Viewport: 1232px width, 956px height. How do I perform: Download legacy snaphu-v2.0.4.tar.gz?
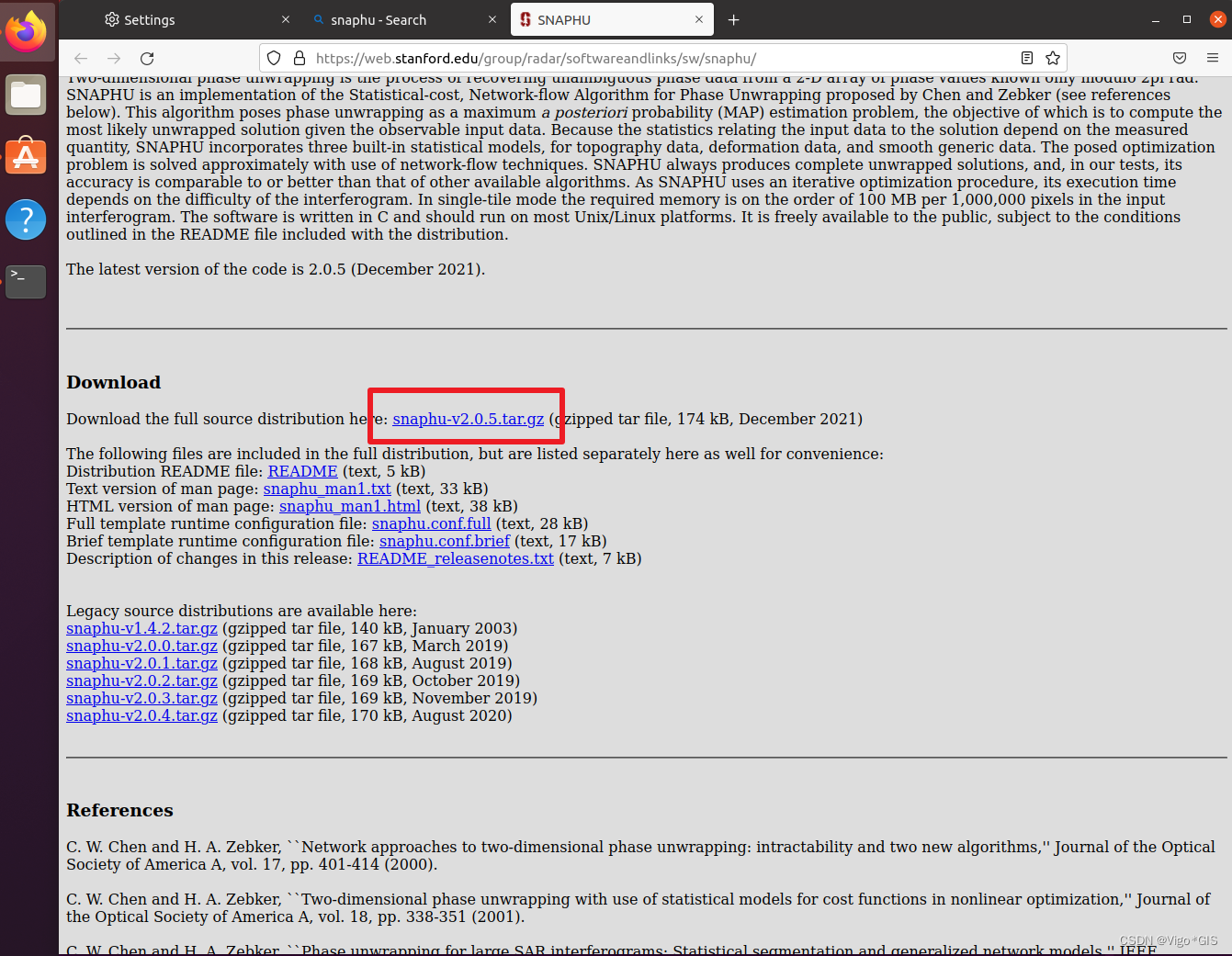click(141, 715)
